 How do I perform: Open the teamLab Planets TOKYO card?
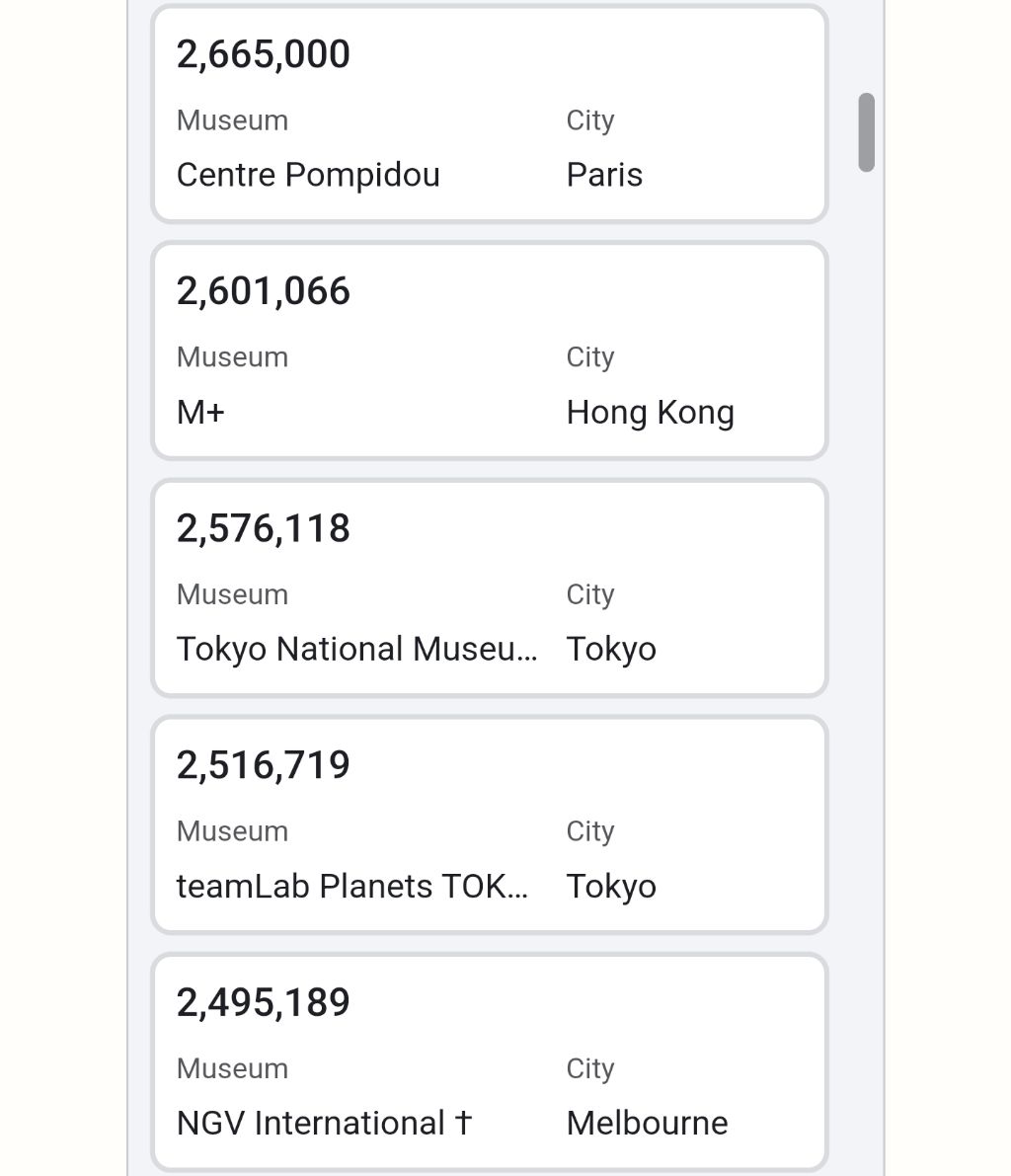click(x=490, y=825)
